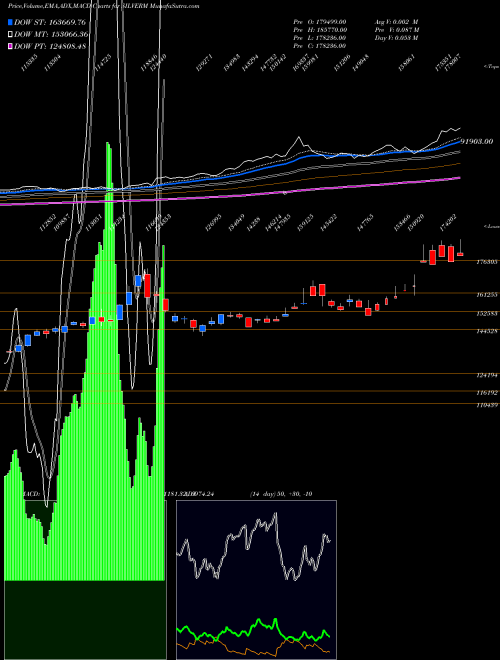Click the green +DI line in ADX panel
This screenshot has width=500, height=660.
pyautogui.click(x=254, y=629)
